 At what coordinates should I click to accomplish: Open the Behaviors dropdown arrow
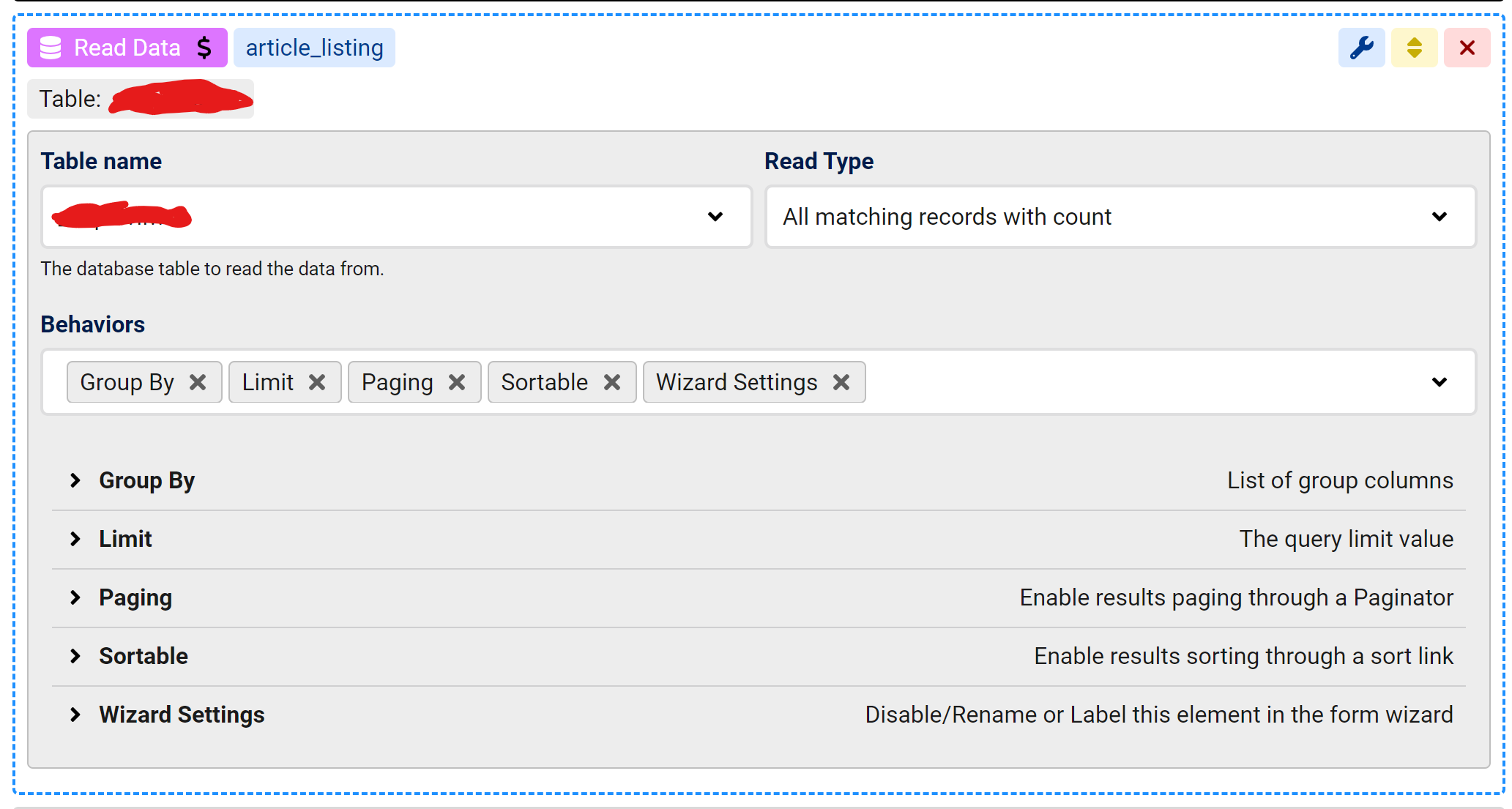click(x=1439, y=382)
